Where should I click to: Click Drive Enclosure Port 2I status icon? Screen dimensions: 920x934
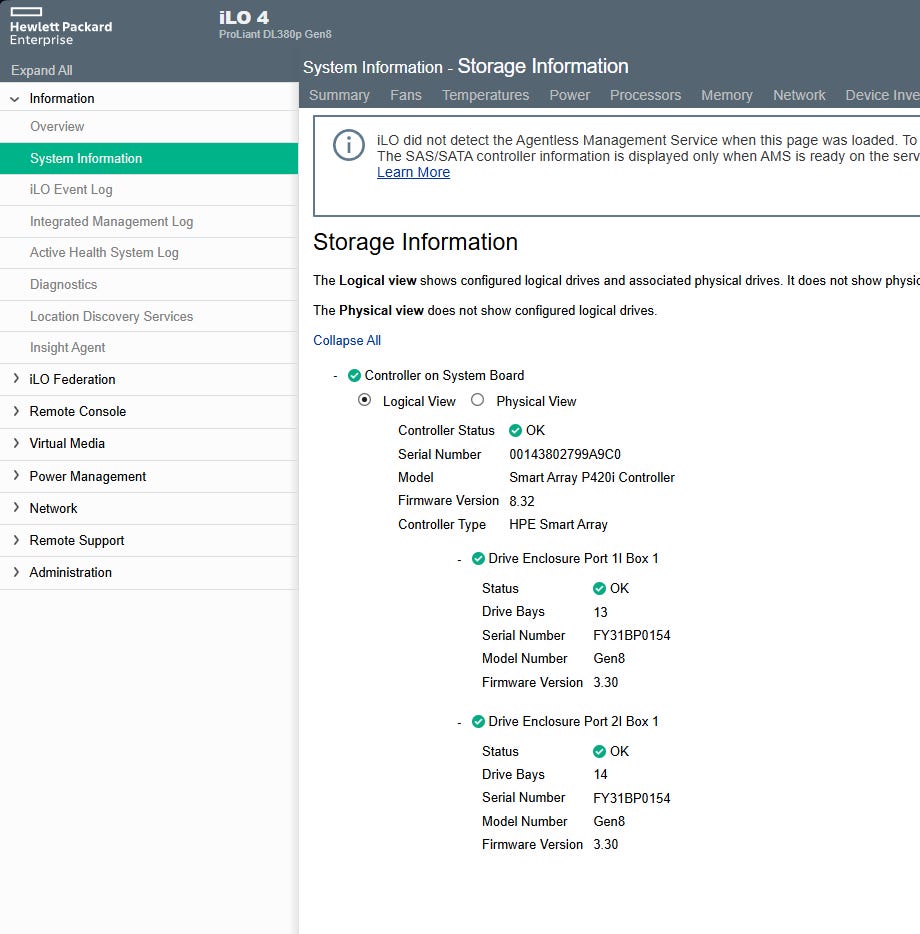coord(478,722)
